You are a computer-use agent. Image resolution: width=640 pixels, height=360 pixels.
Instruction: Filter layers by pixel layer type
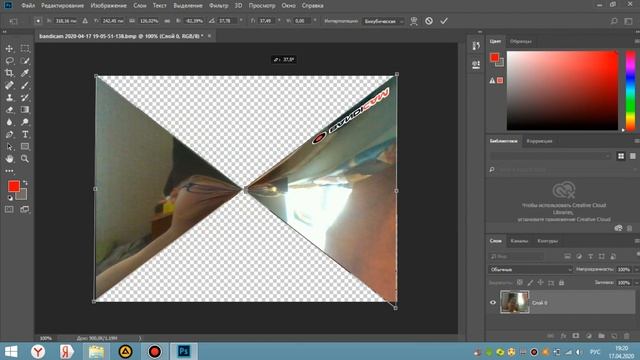pyautogui.click(x=567, y=256)
